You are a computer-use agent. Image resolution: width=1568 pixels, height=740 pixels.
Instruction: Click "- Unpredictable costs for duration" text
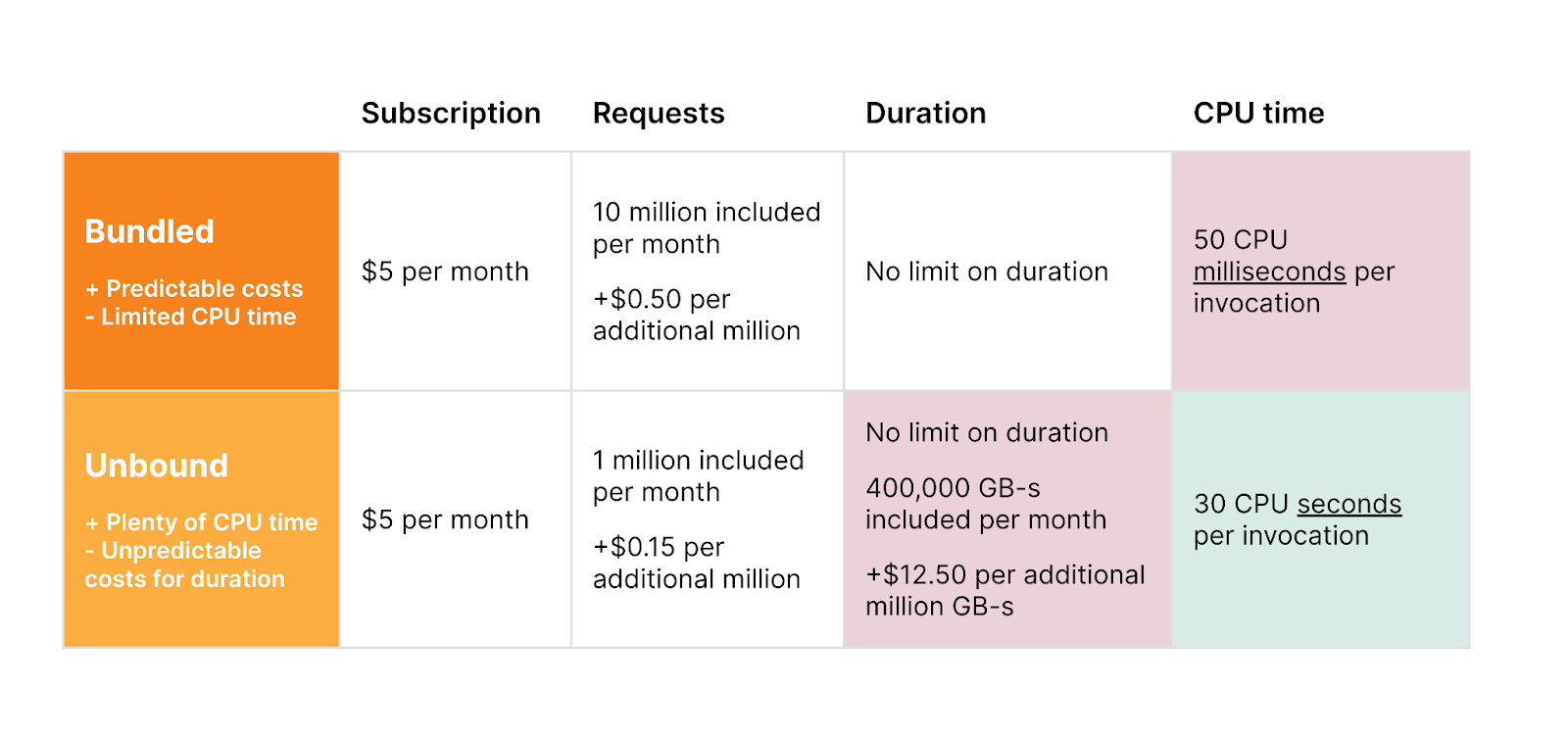[x=184, y=565]
